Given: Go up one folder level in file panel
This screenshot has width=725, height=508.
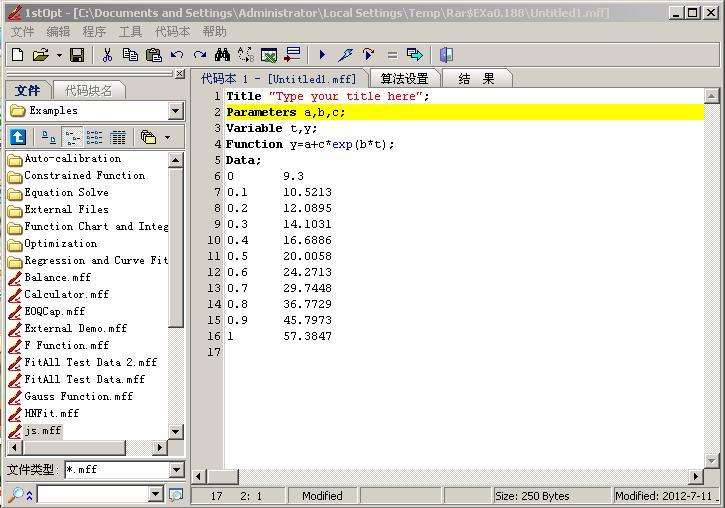Looking at the screenshot, I should pos(18,137).
